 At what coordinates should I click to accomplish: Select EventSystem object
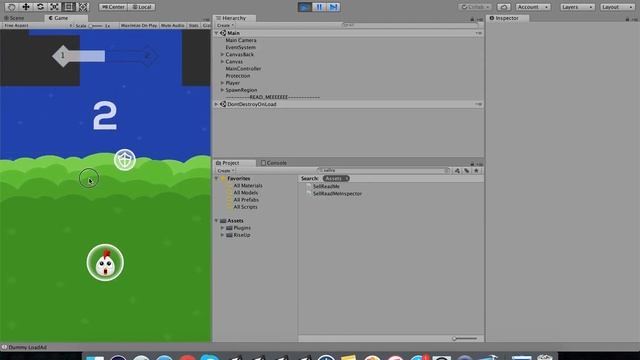click(x=240, y=47)
